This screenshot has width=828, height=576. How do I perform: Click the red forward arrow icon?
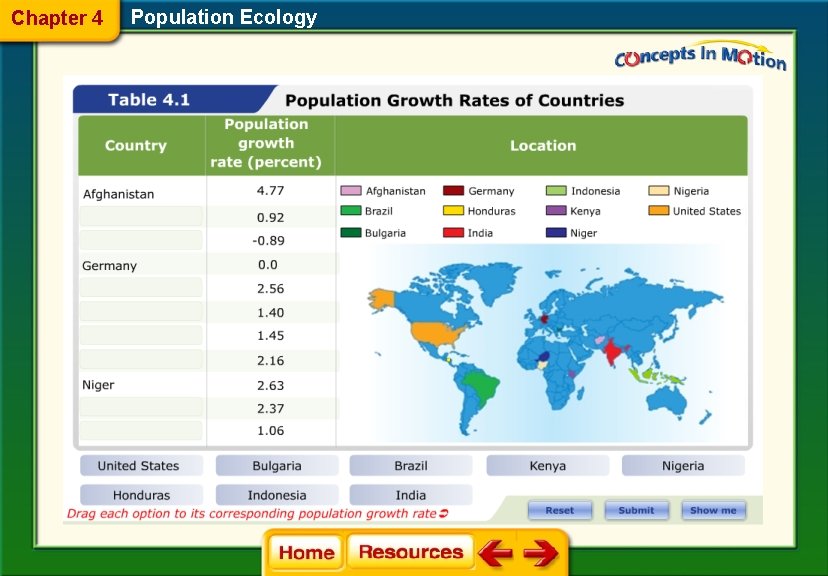coord(541,553)
